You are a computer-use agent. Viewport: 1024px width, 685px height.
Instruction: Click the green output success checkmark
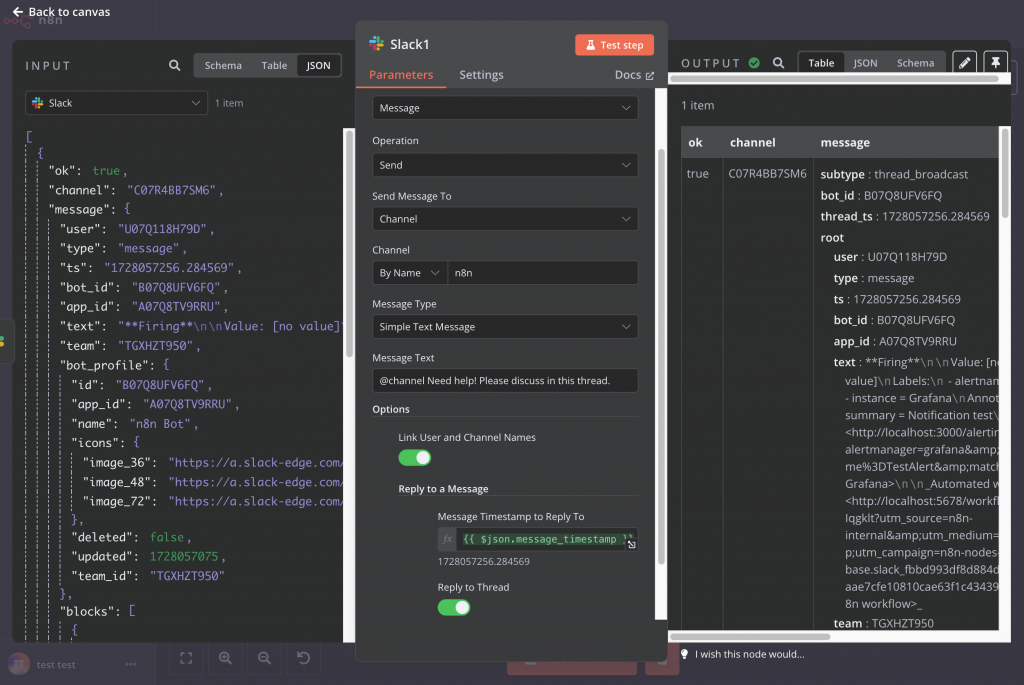(x=754, y=63)
